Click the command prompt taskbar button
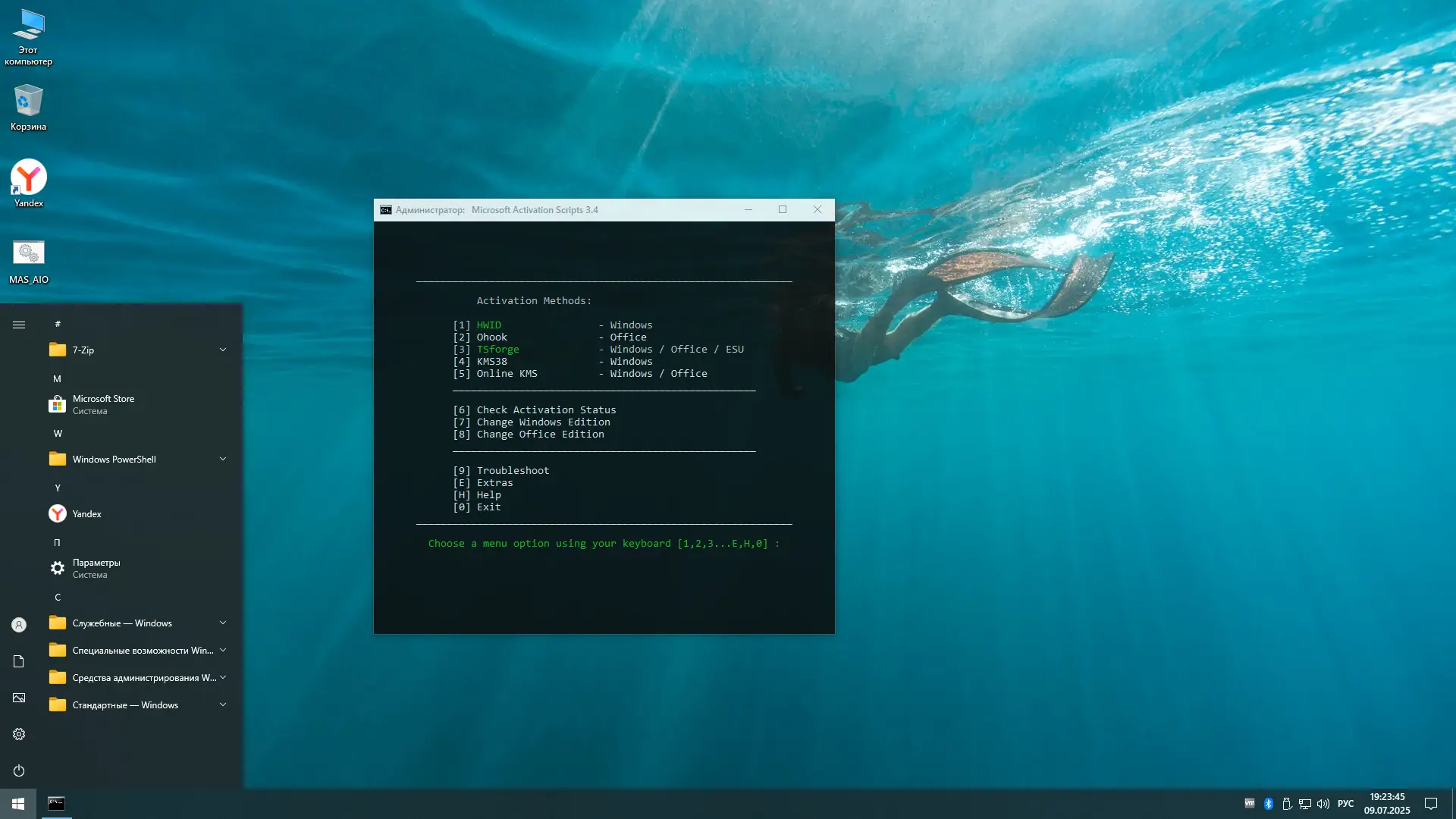1456x819 pixels. [x=56, y=804]
